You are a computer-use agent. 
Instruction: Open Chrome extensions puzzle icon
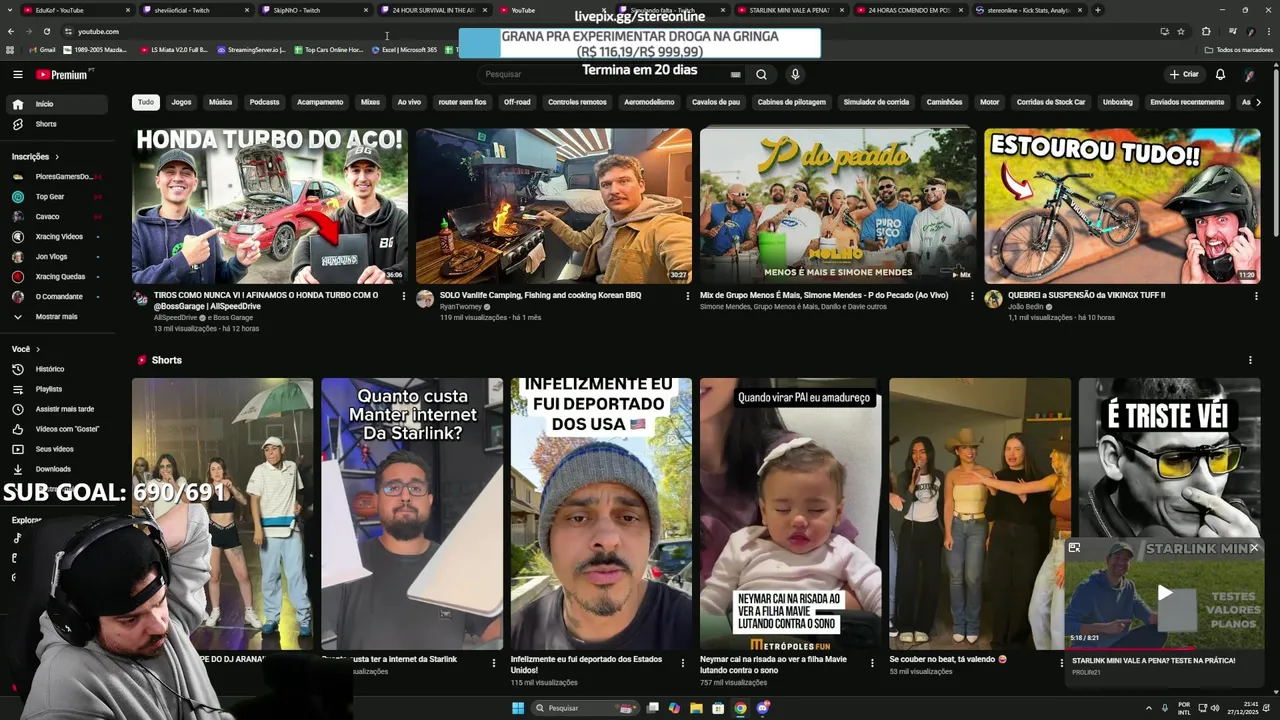[x=1206, y=31]
